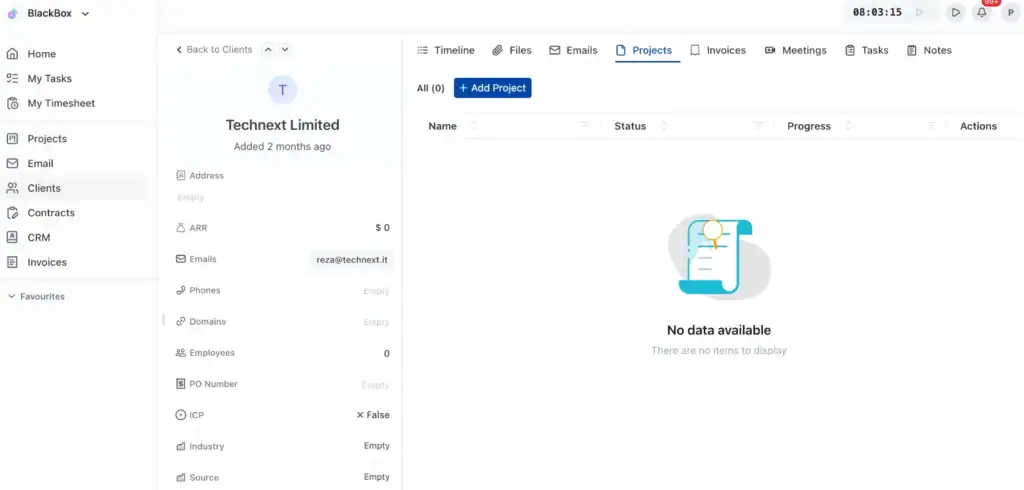
Task: Click the ARR value $ 0
Action: 382,228
